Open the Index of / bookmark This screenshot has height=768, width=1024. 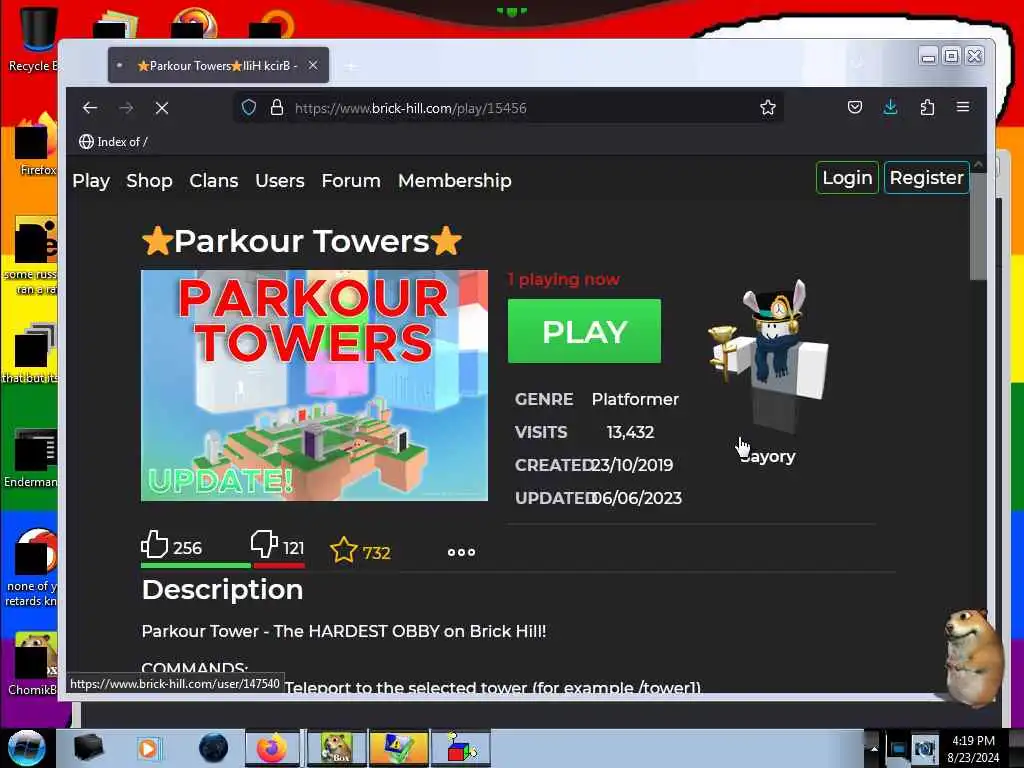tap(113, 142)
